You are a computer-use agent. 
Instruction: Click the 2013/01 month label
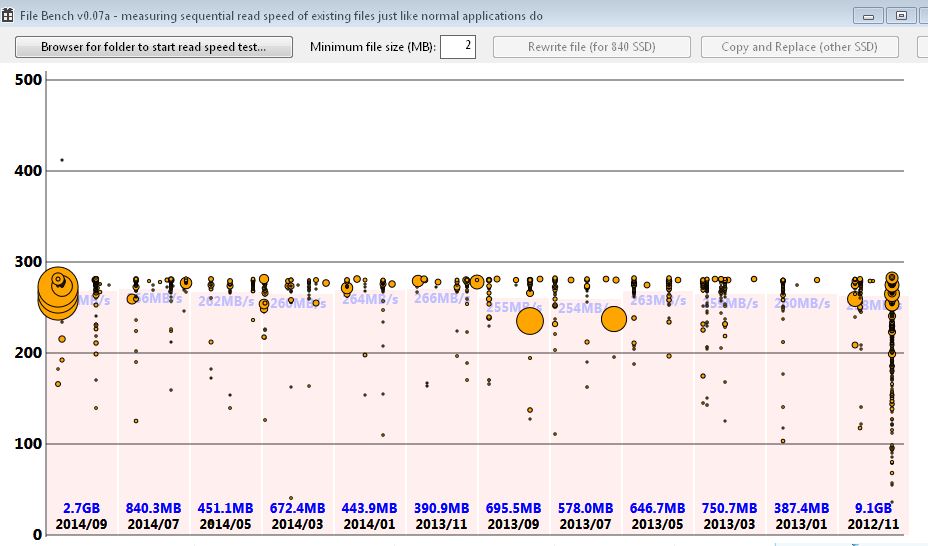[x=801, y=524]
